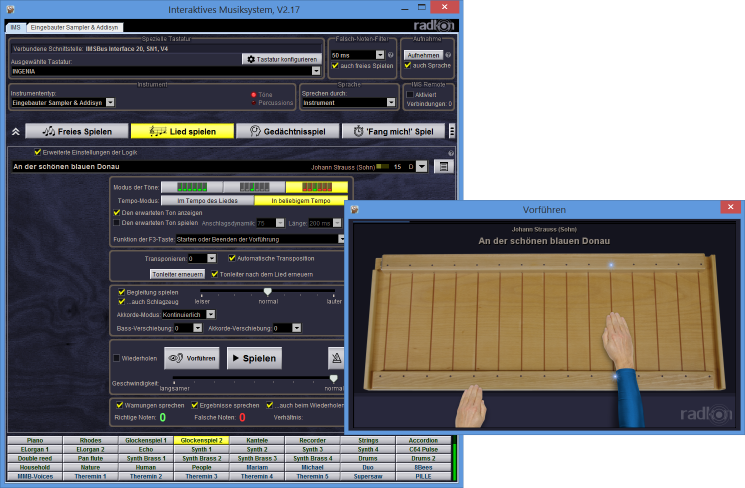Click the Aufnehmen record button
This screenshot has width=745, height=488.
pos(423,55)
